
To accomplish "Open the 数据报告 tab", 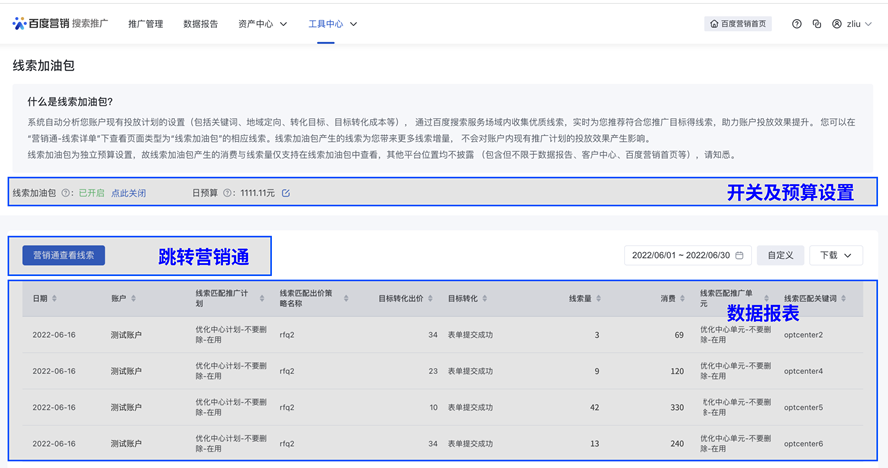I will (x=200, y=24).
